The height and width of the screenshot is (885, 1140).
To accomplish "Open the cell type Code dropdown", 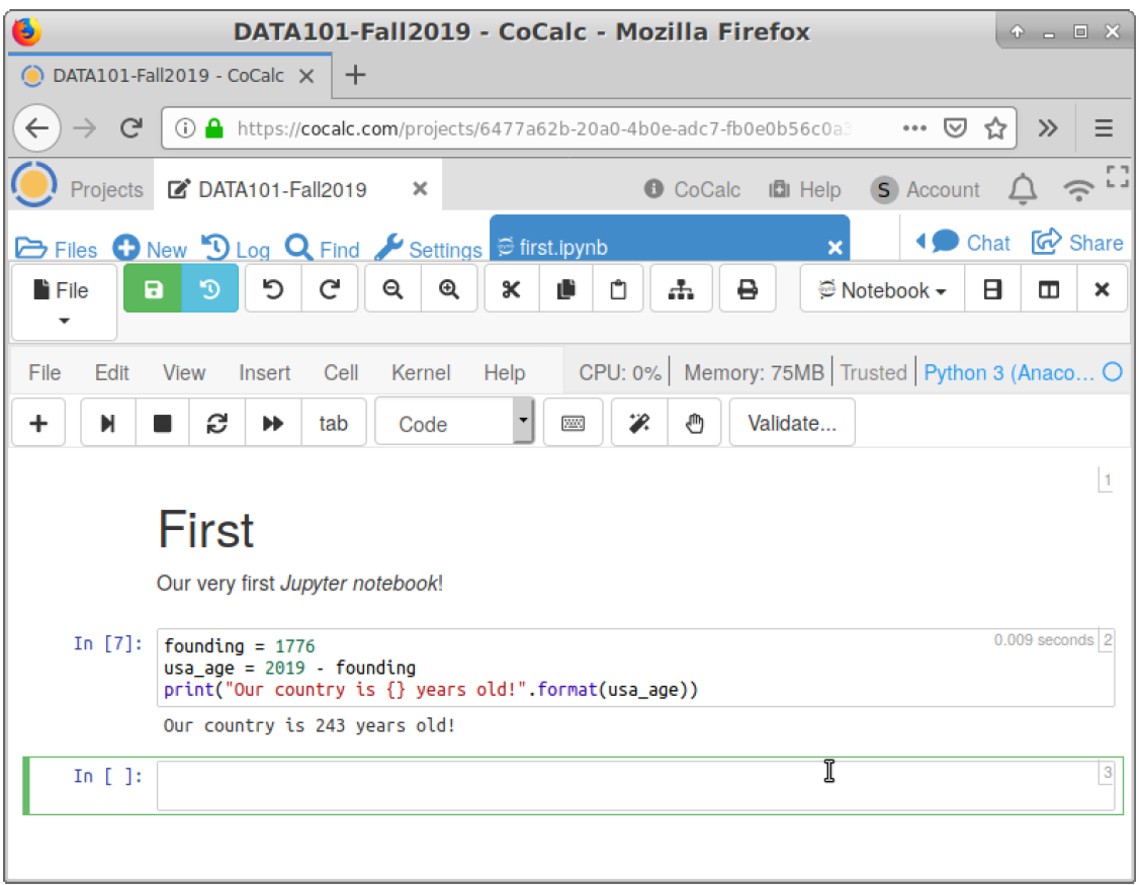I will [454, 421].
